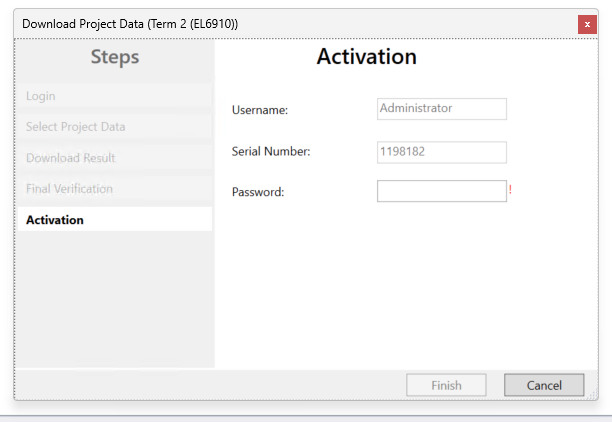612x422 pixels.
Task: Click the Finish button
Action: 446,385
